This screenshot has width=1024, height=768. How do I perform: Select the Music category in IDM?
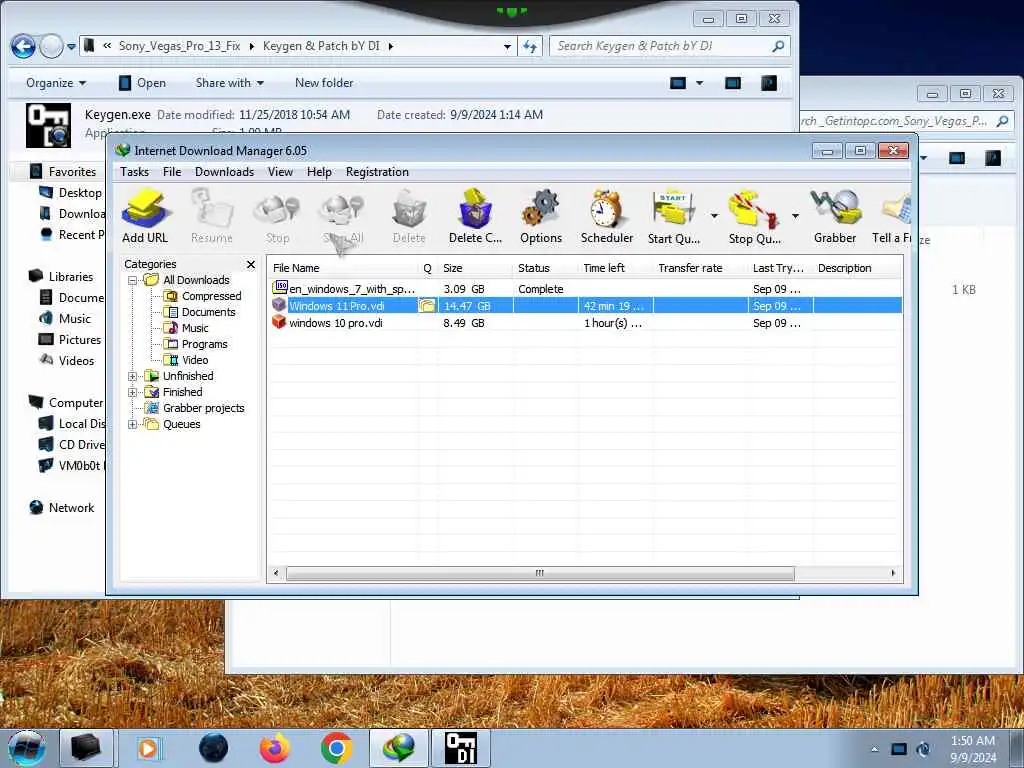[x=195, y=328]
